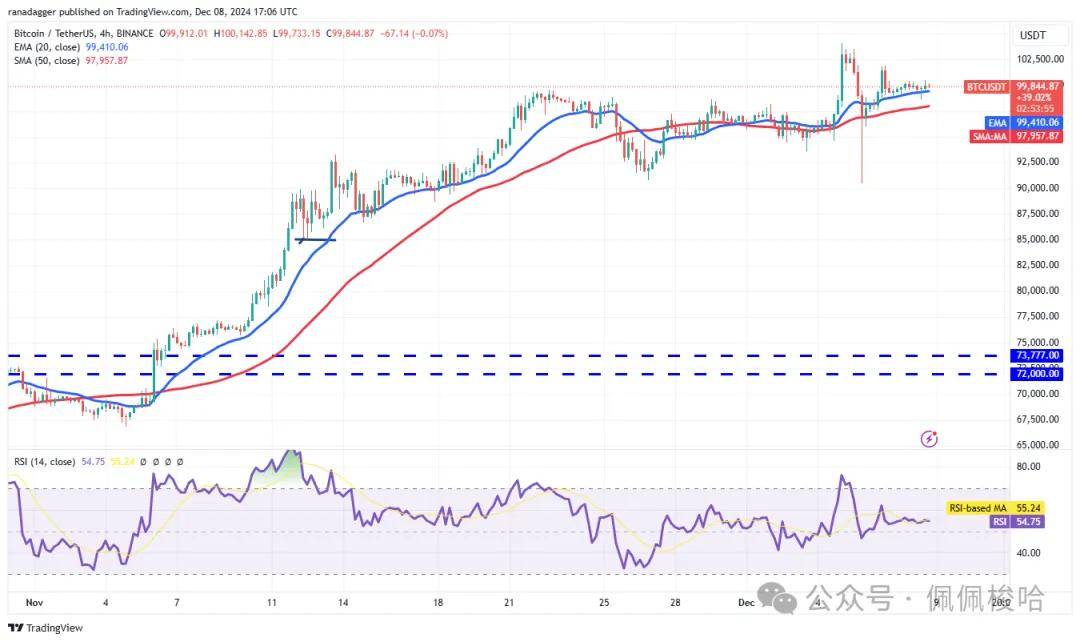Click the WeChat logo in the watermark
This screenshot has height=642, width=1080.
point(778,597)
